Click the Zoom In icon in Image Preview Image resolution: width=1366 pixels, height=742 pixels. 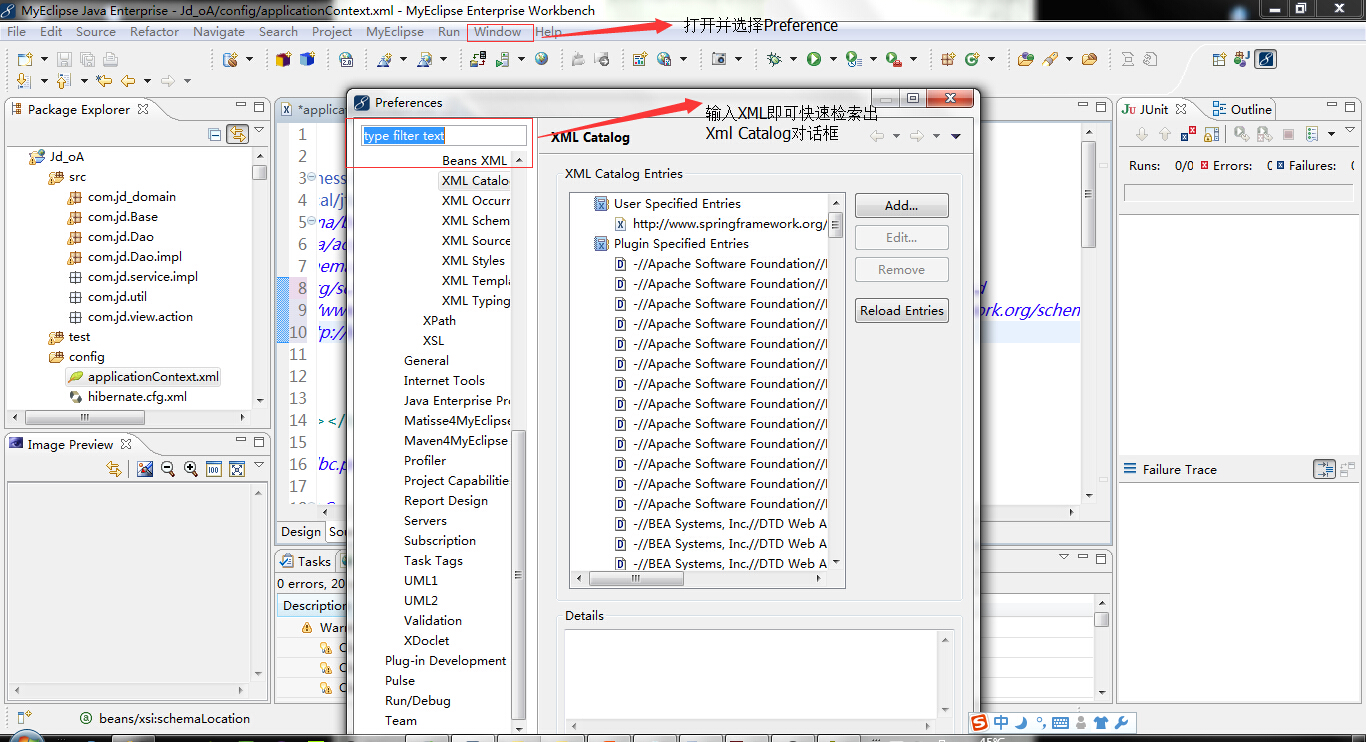coord(190,469)
